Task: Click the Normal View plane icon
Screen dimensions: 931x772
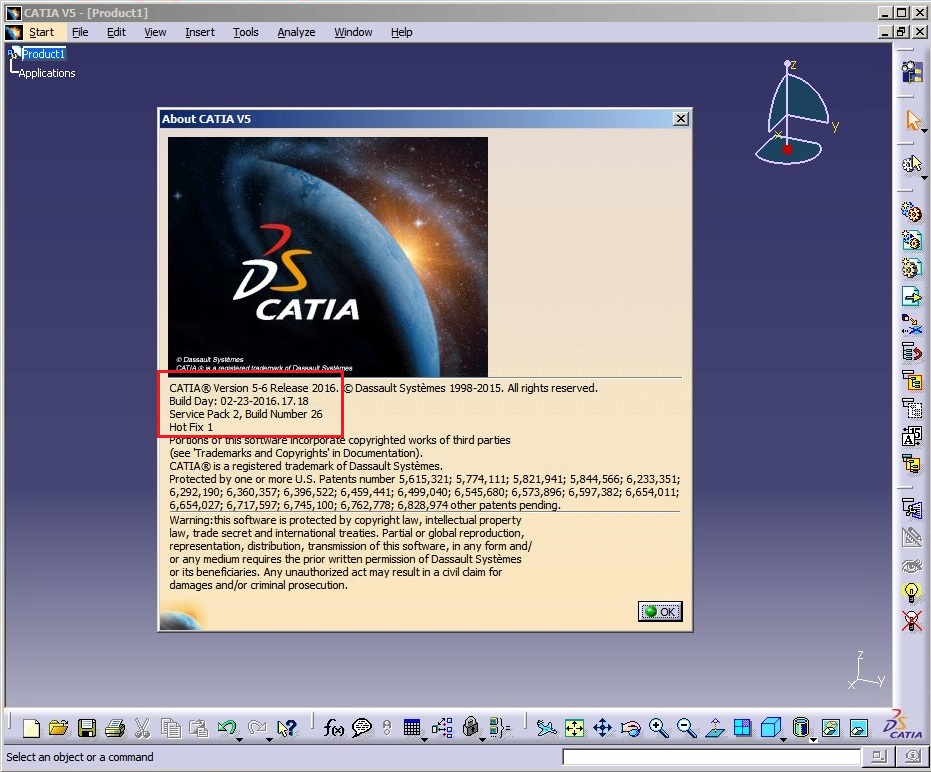Action: 715,728
